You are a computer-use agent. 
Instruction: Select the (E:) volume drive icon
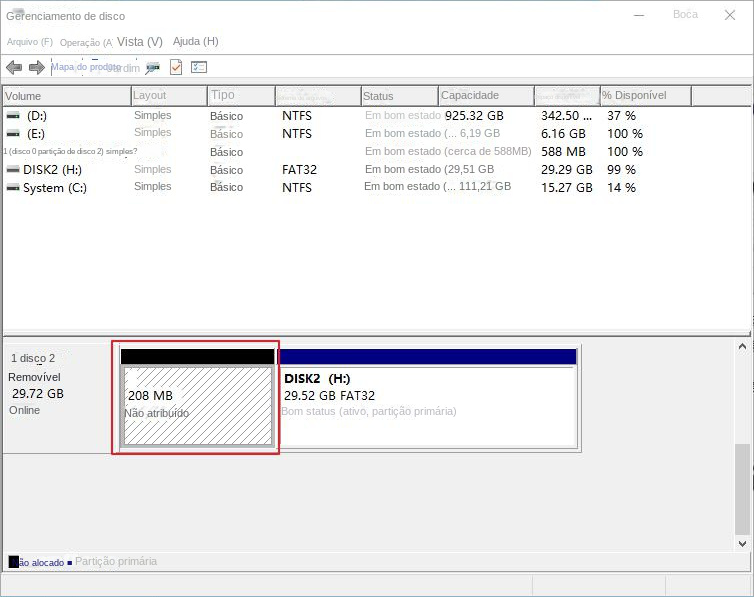[x=13, y=133]
